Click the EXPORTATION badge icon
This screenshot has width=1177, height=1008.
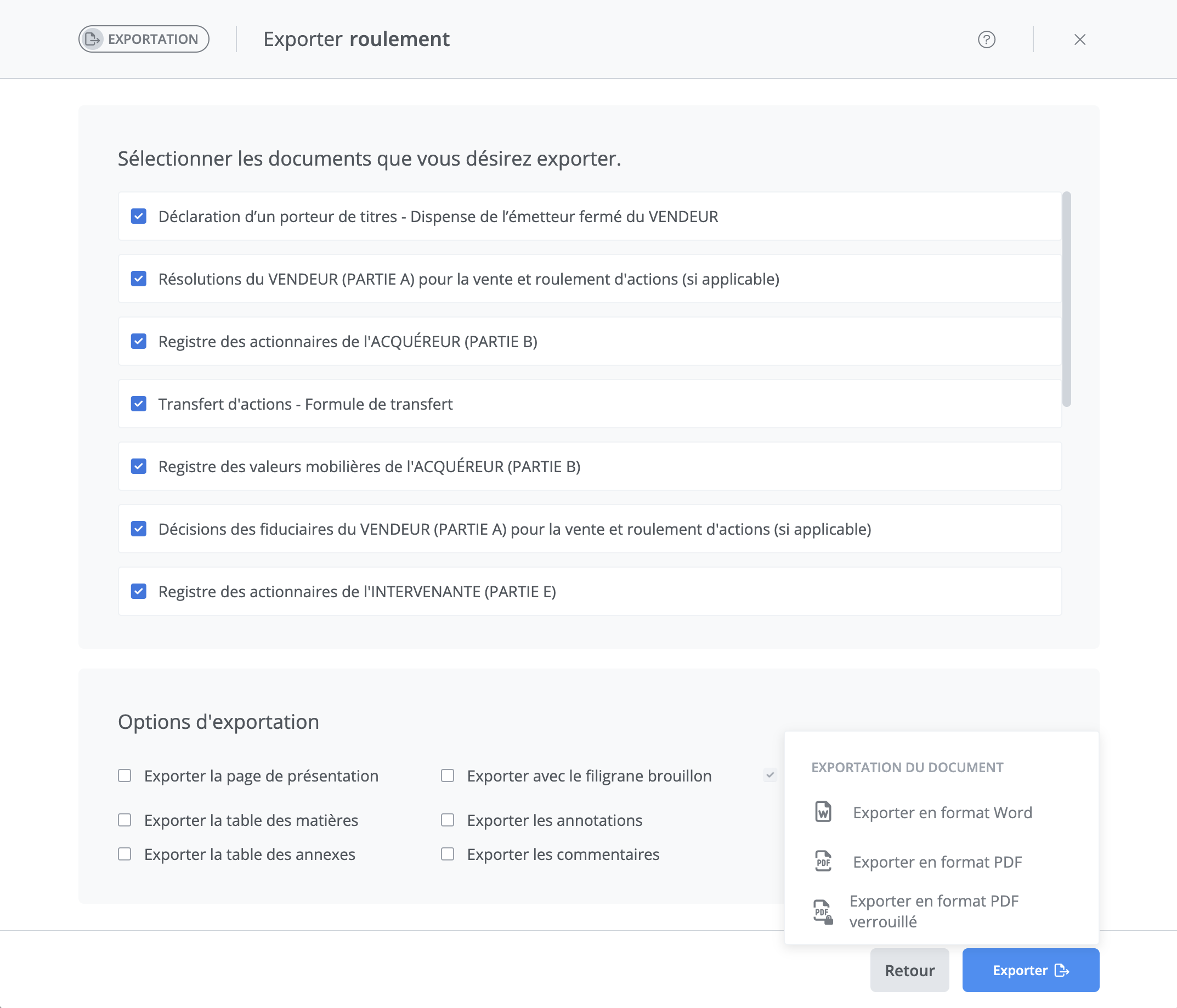click(x=93, y=39)
